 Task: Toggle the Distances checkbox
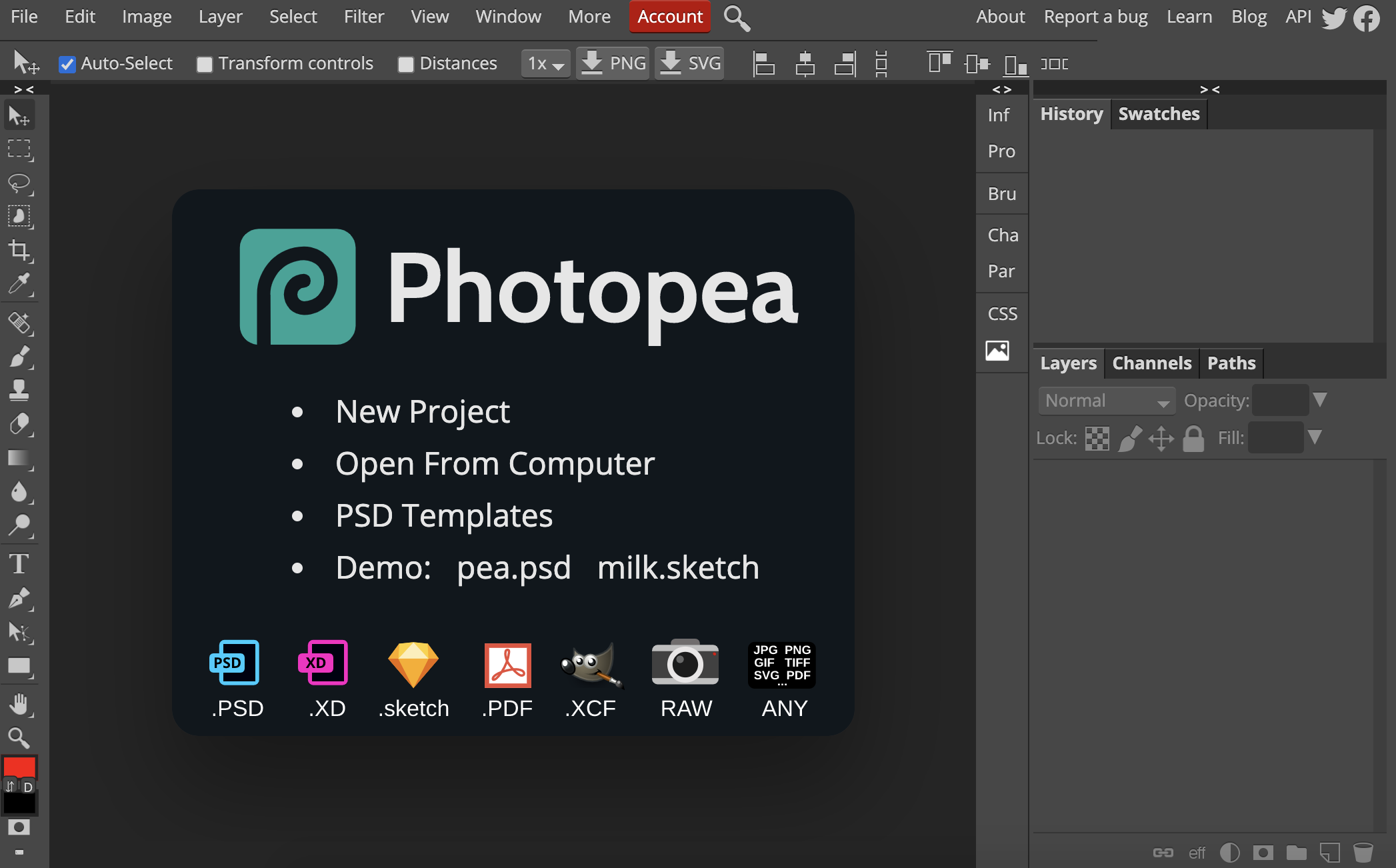[x=407, y=63]
